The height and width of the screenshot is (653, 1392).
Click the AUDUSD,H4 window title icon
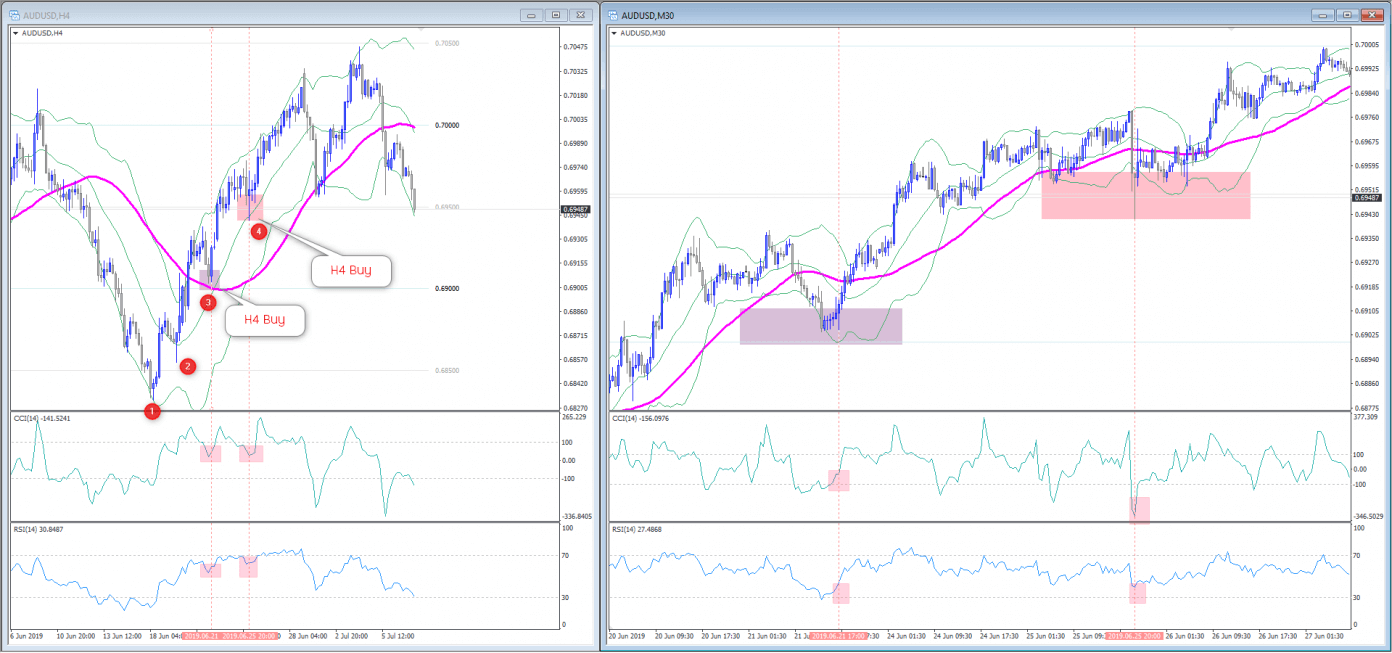[13, 16]
